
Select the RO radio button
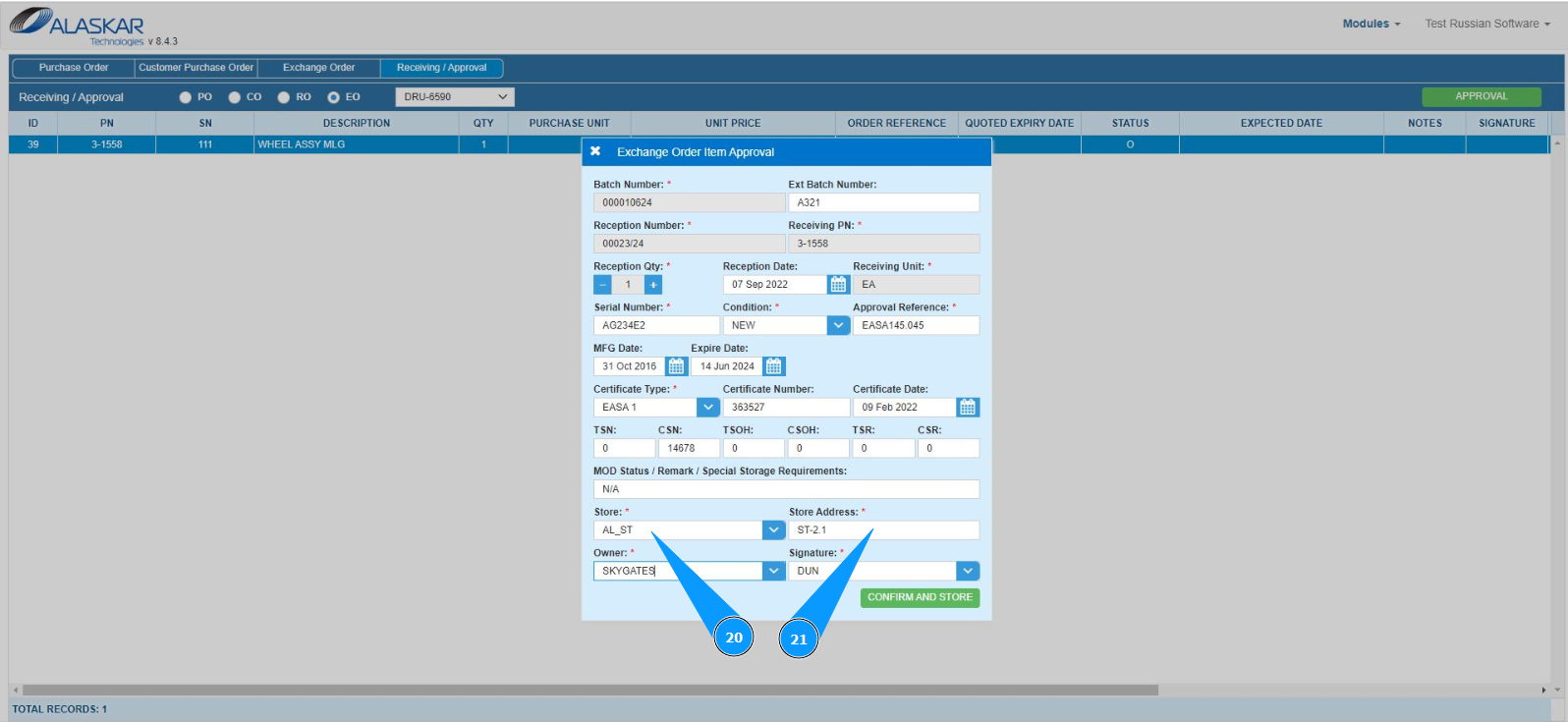(284, 97)
